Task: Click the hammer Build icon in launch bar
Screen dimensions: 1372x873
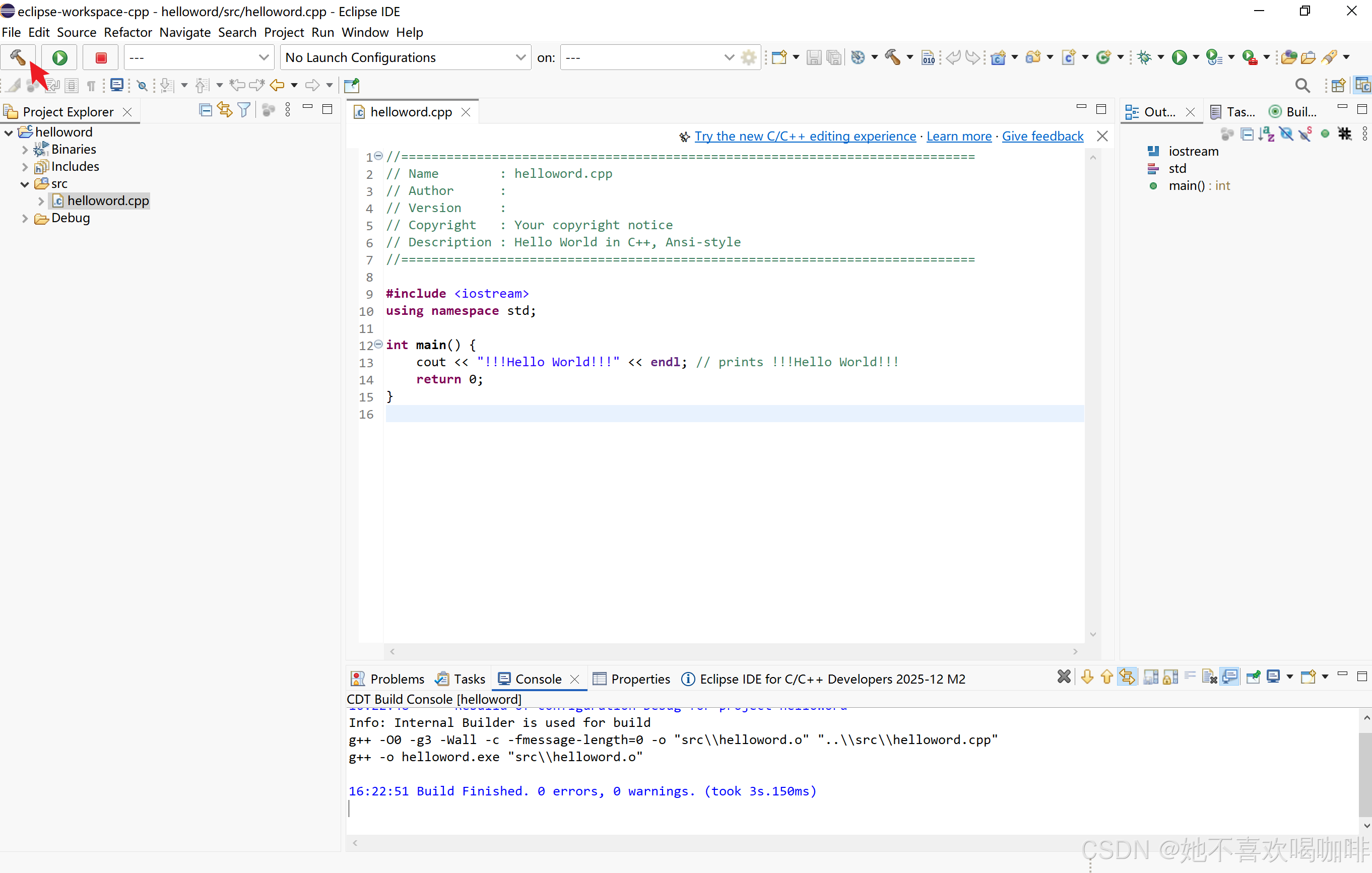Action: 18,57
